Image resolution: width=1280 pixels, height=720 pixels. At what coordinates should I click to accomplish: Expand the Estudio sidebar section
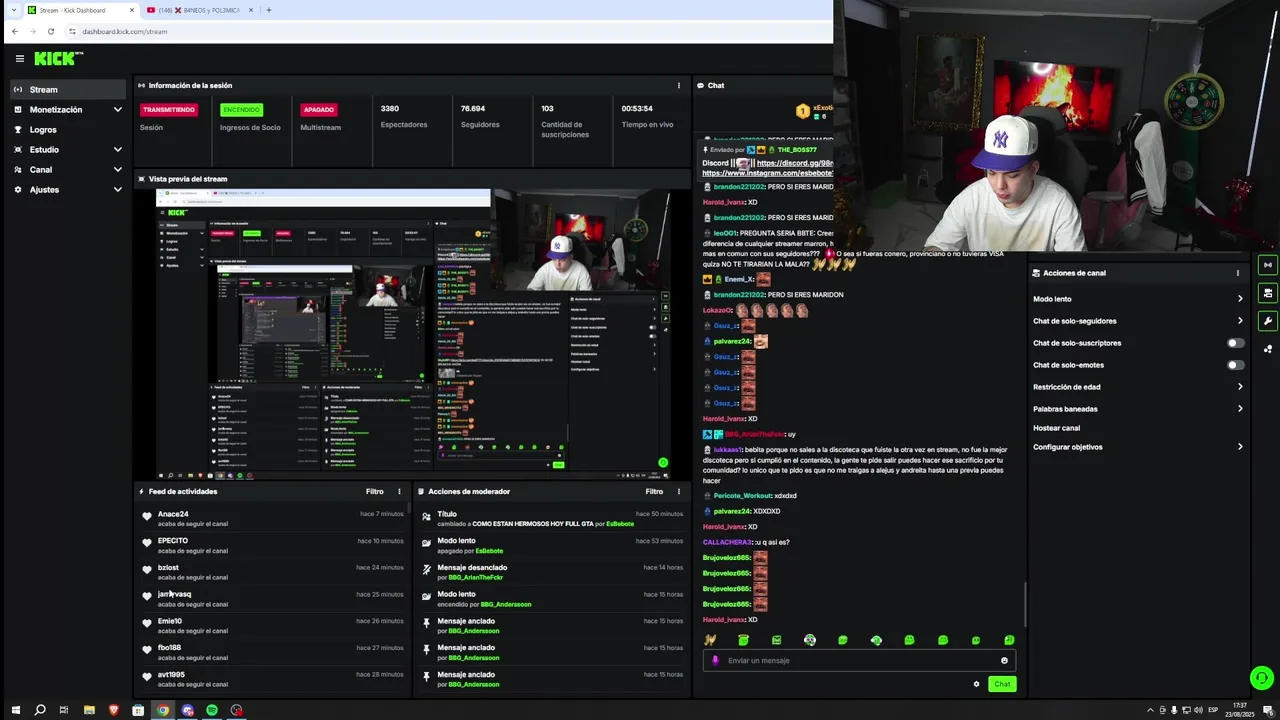click(x=67, y=149)
